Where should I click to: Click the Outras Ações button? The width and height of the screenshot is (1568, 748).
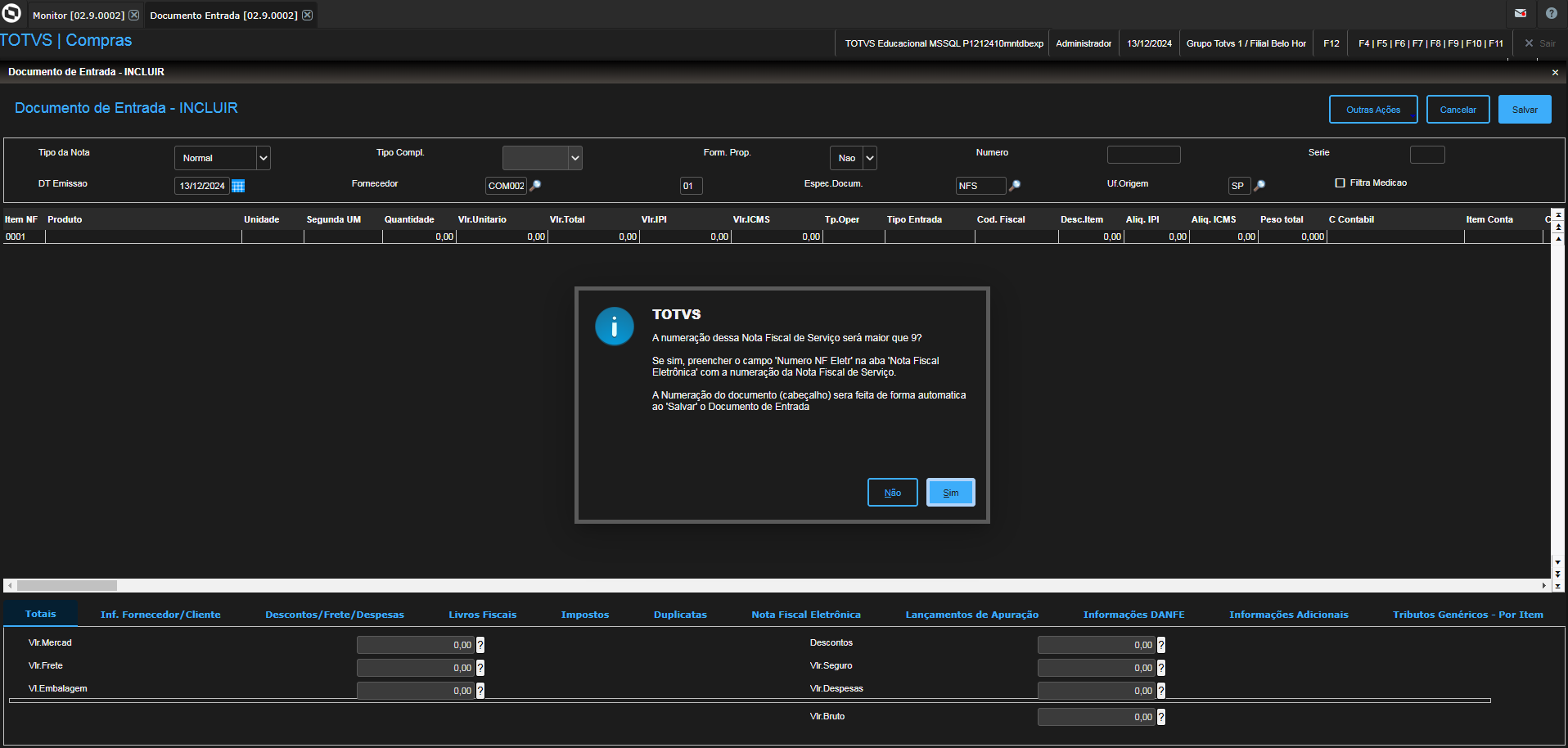[x=1373, y=110]
